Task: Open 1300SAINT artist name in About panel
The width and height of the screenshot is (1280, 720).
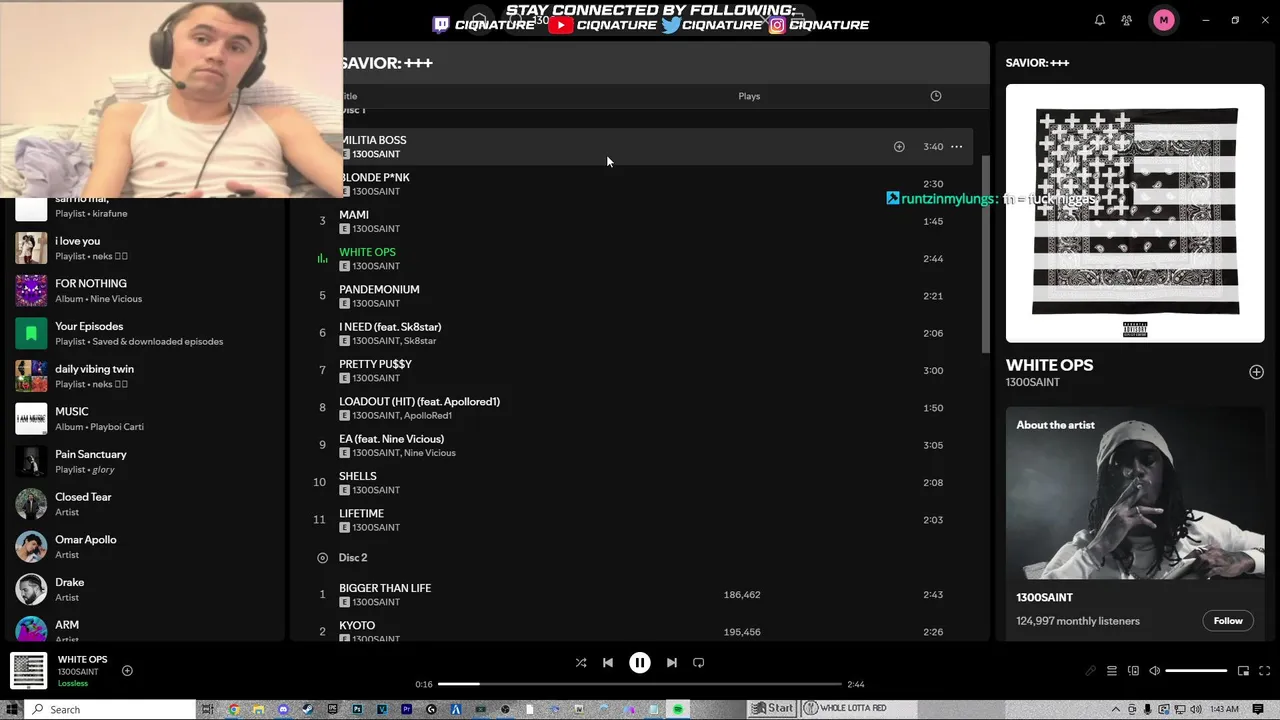Action: tap(1044, 597)
